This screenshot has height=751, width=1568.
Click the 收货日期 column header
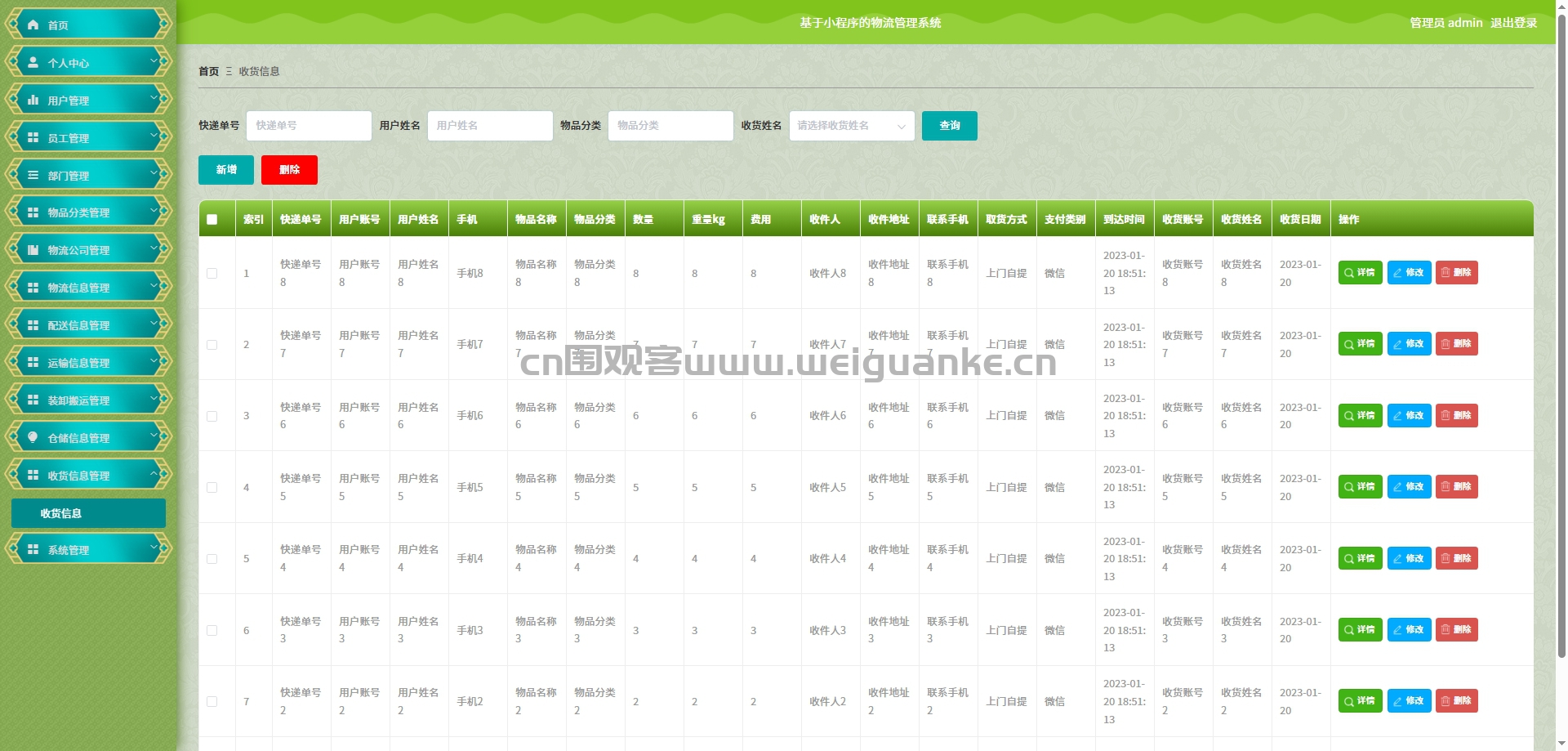pos(1300,219)
